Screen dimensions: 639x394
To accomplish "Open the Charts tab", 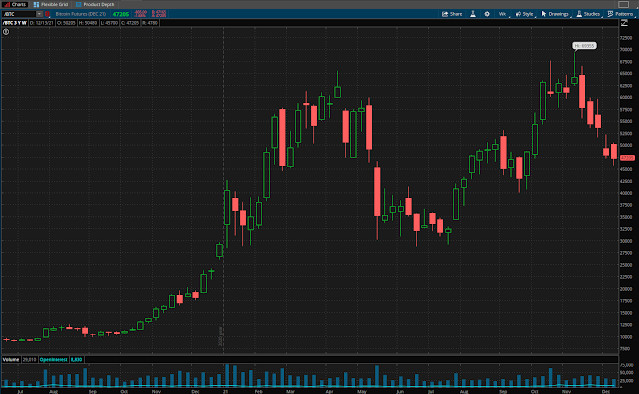I will pos(15,4).
